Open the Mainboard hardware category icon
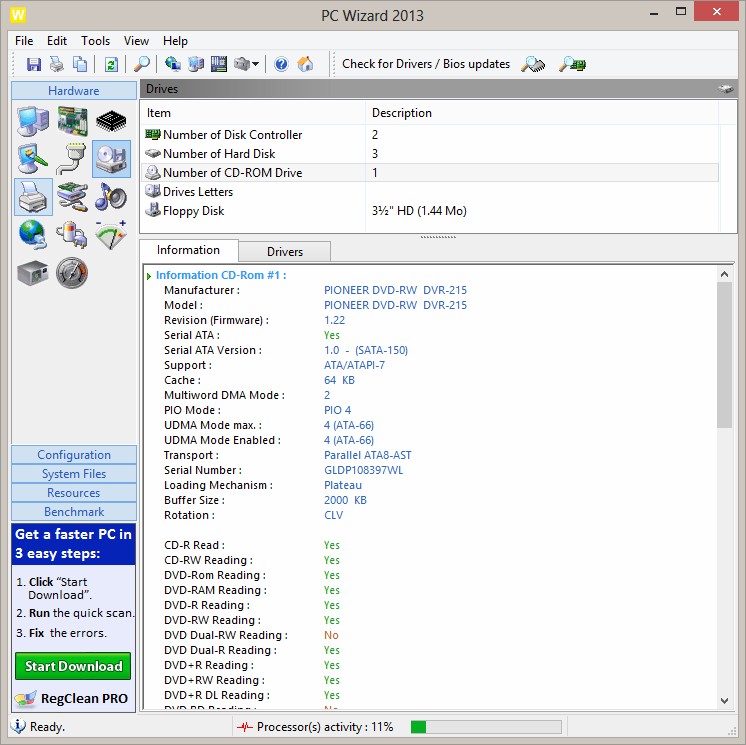This screenshot has width=746, height=745. 72,122
